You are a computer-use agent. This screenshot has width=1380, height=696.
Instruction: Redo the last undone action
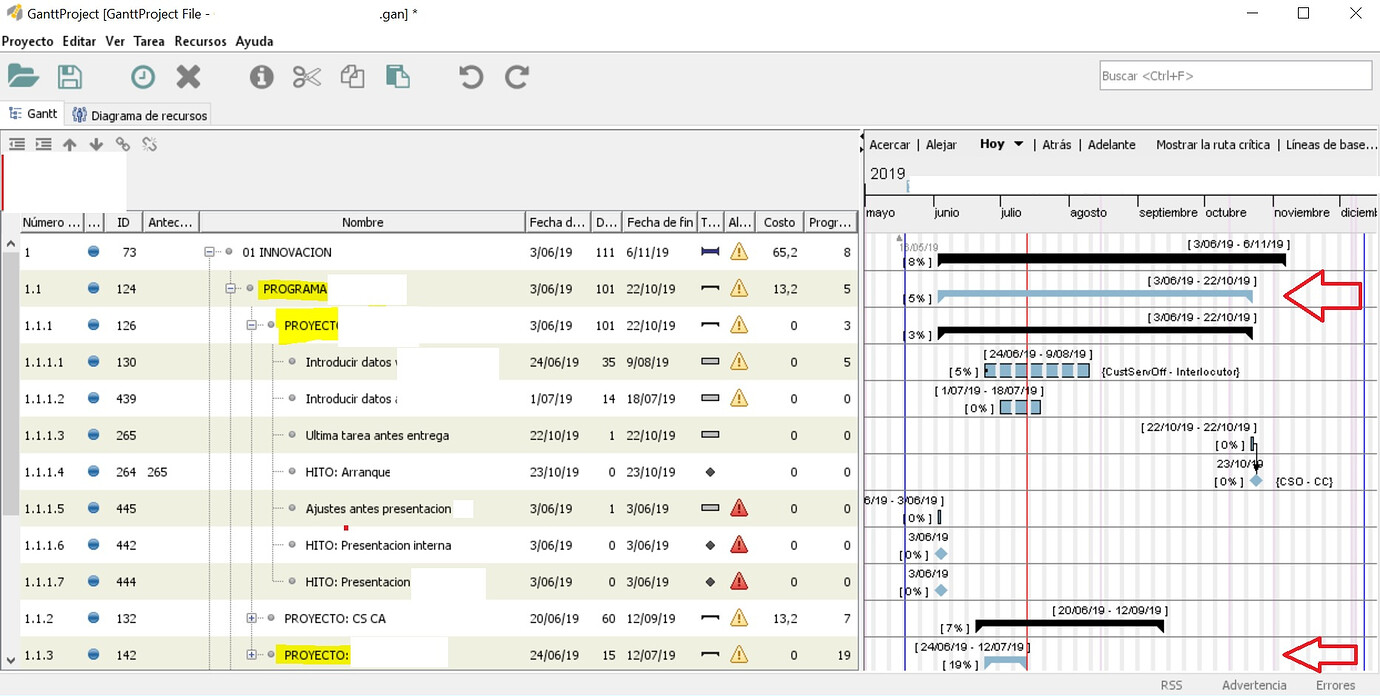[x=517, y=76]
